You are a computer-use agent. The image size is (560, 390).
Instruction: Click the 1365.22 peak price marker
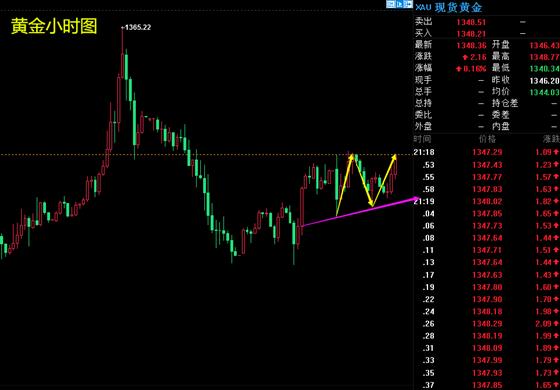[136, 28]
